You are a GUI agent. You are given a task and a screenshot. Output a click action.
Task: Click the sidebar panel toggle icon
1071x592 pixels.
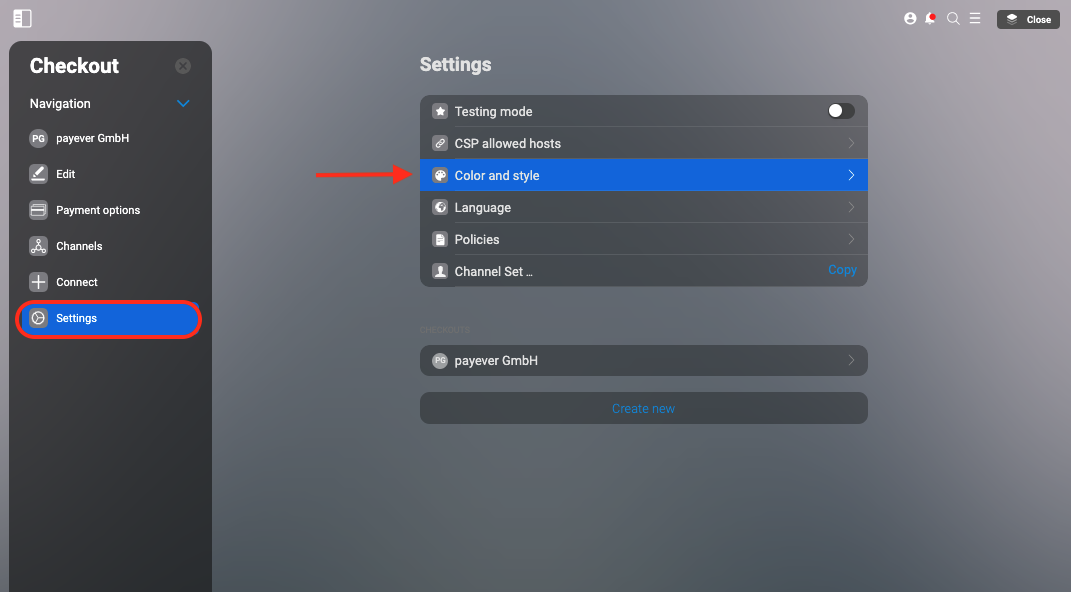[x=23, y=18]
